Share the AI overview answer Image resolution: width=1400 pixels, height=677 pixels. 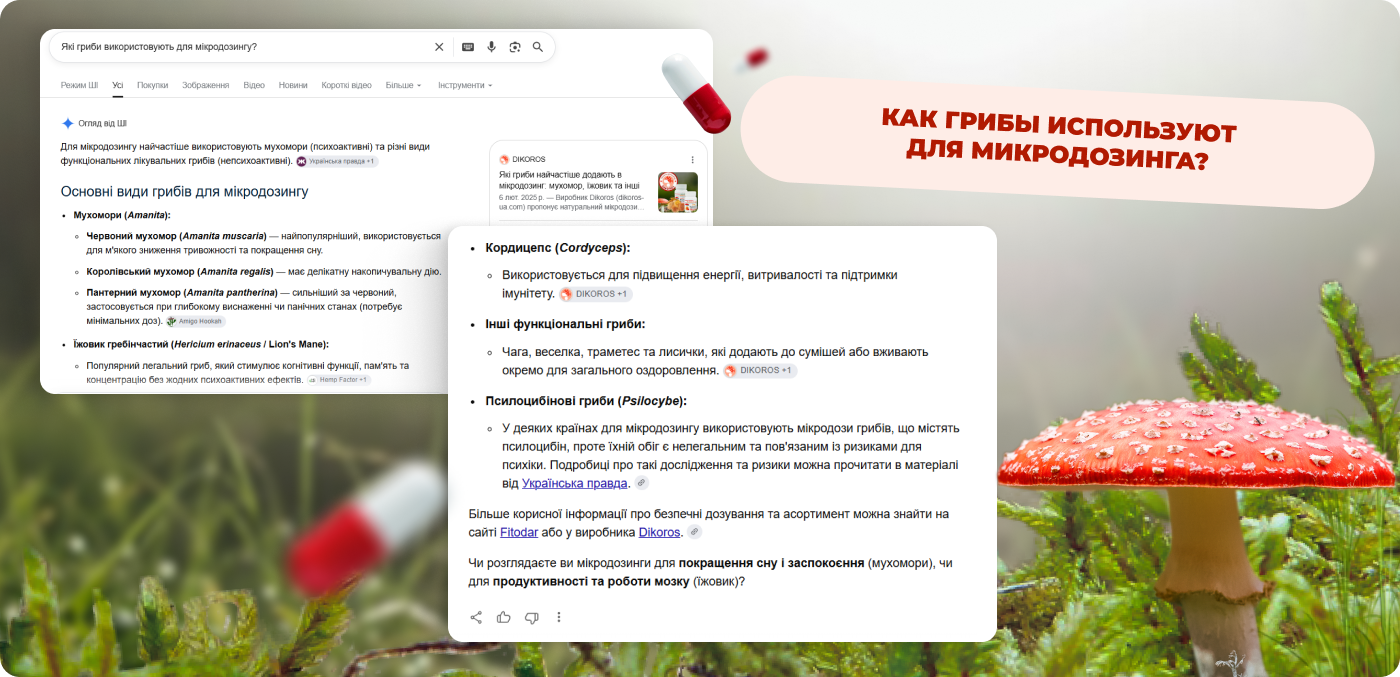[476, 617]
